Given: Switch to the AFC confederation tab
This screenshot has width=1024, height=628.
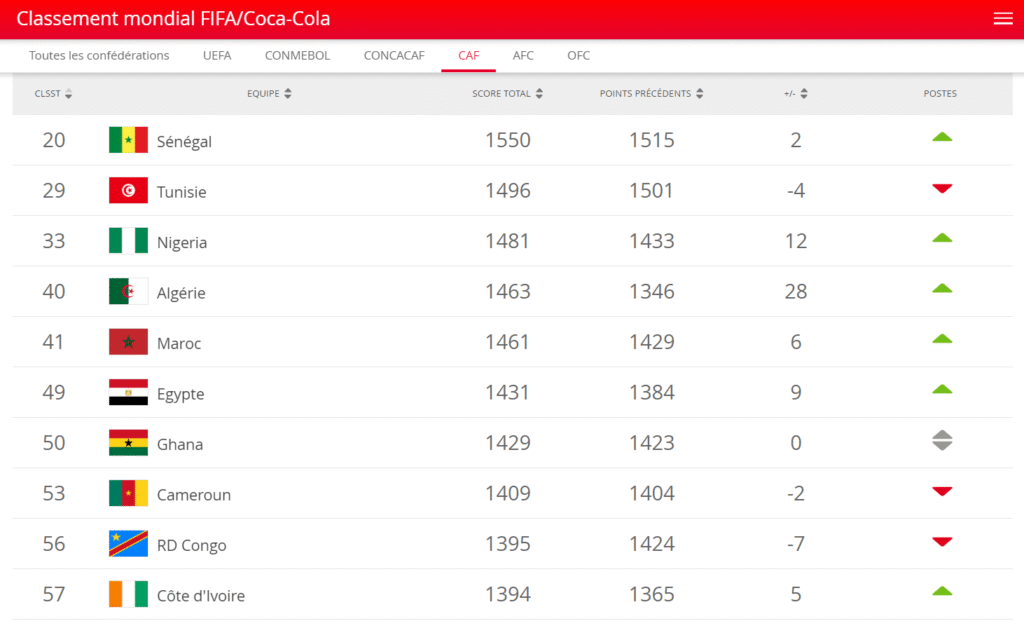Looking at the screenshot, I should [523, 55].
